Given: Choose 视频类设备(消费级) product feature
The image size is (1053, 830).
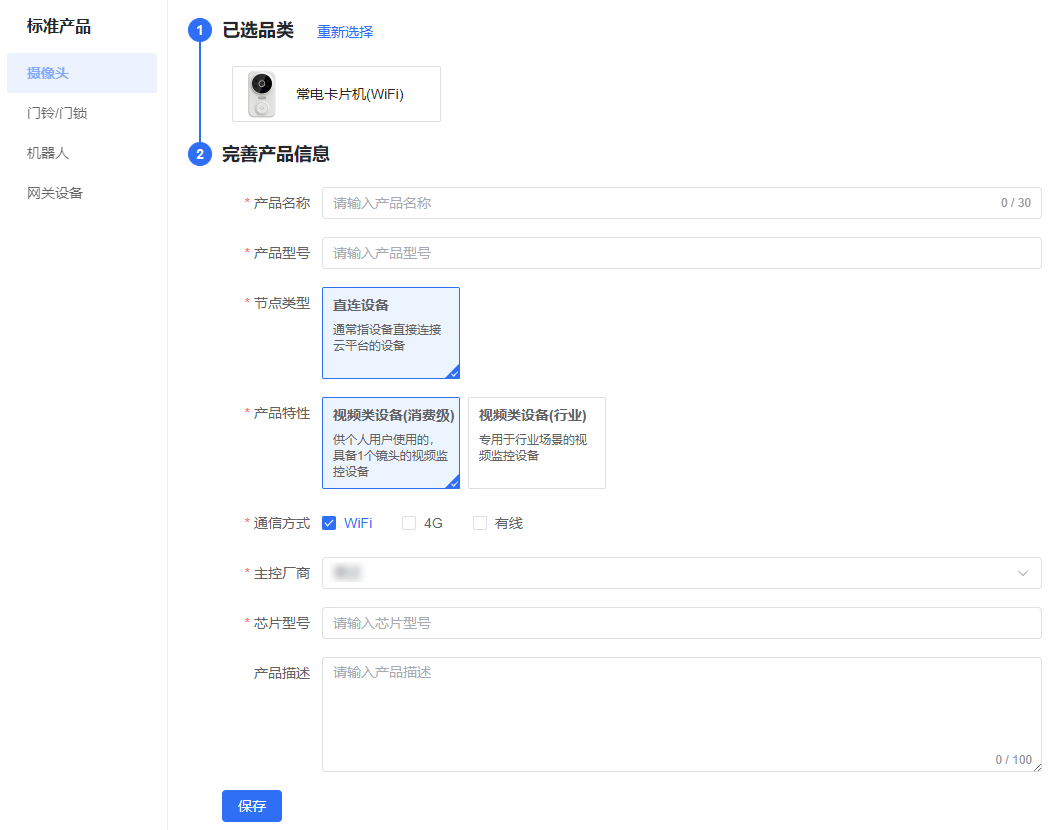Looking at the screenshot, I should [x=391, y=443].
